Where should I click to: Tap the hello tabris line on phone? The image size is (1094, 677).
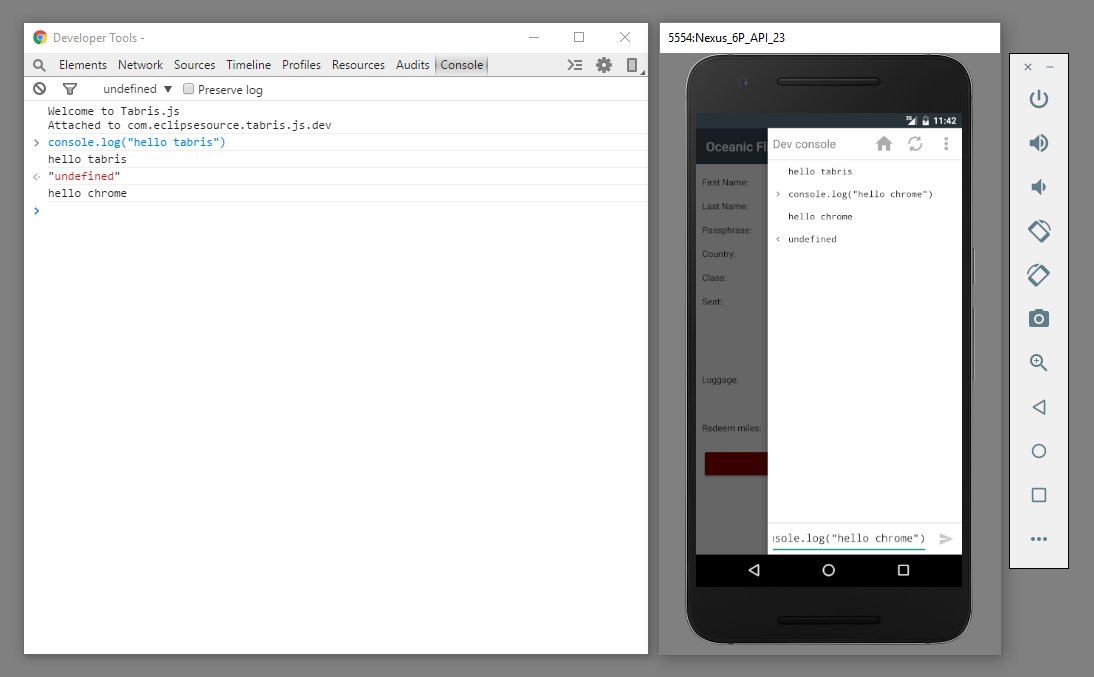pos(820,172)
